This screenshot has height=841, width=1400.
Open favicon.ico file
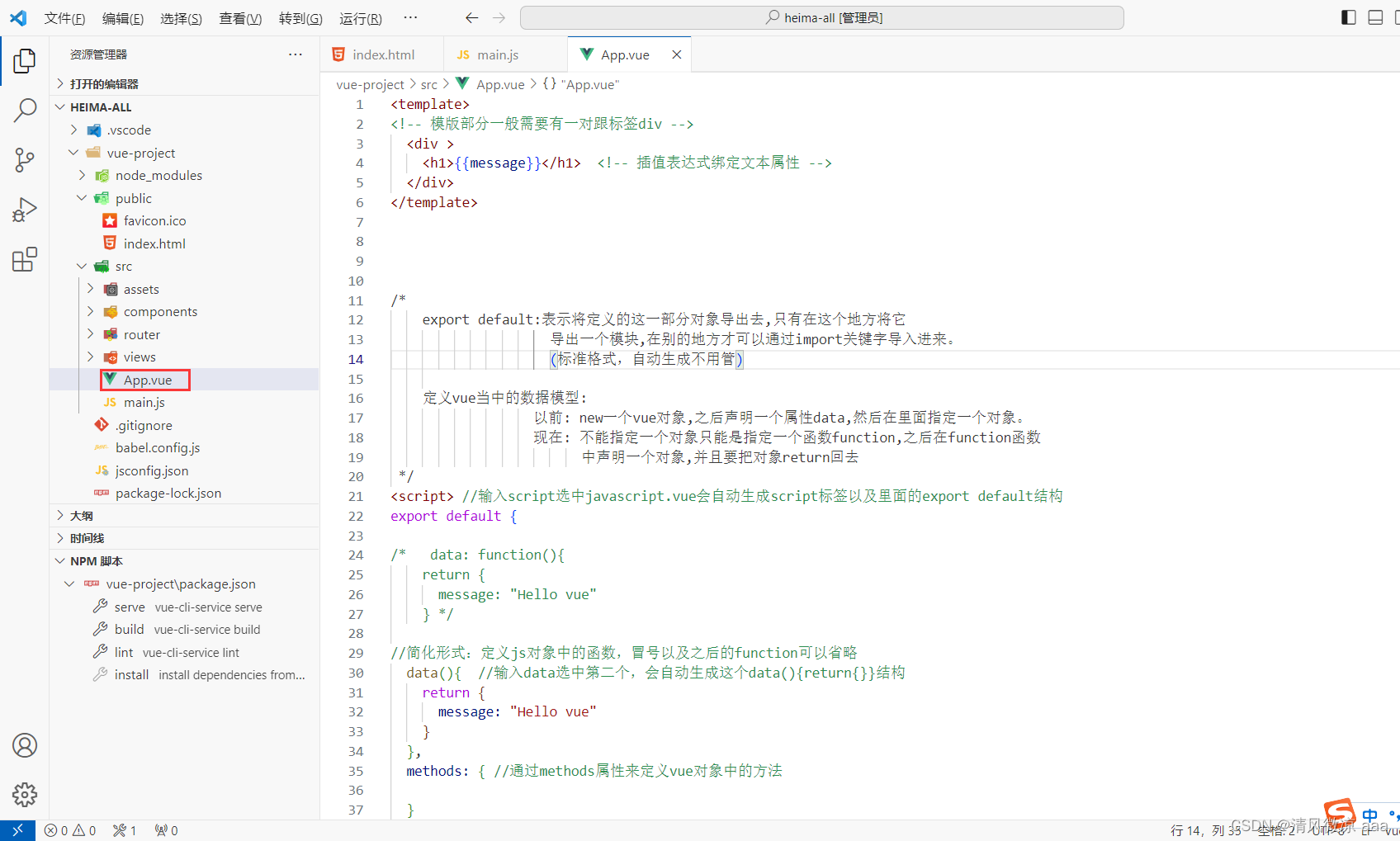154,220
